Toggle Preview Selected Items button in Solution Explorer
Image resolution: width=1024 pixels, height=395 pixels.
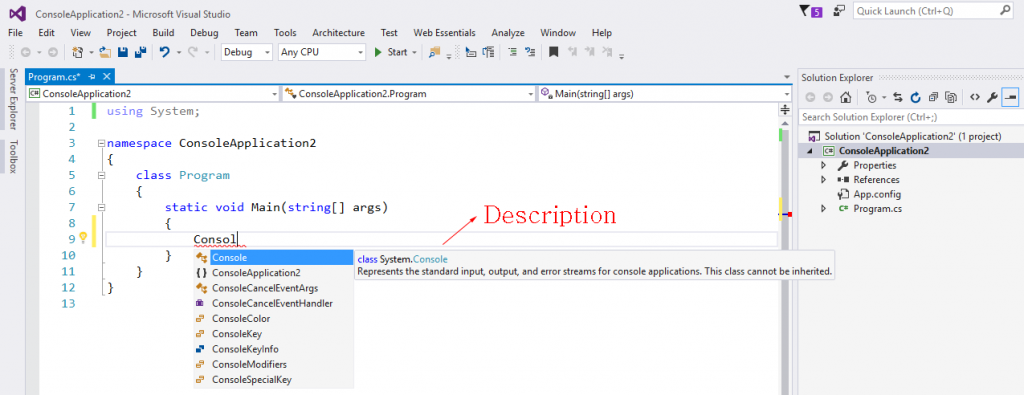click(x=1010, y=97)
